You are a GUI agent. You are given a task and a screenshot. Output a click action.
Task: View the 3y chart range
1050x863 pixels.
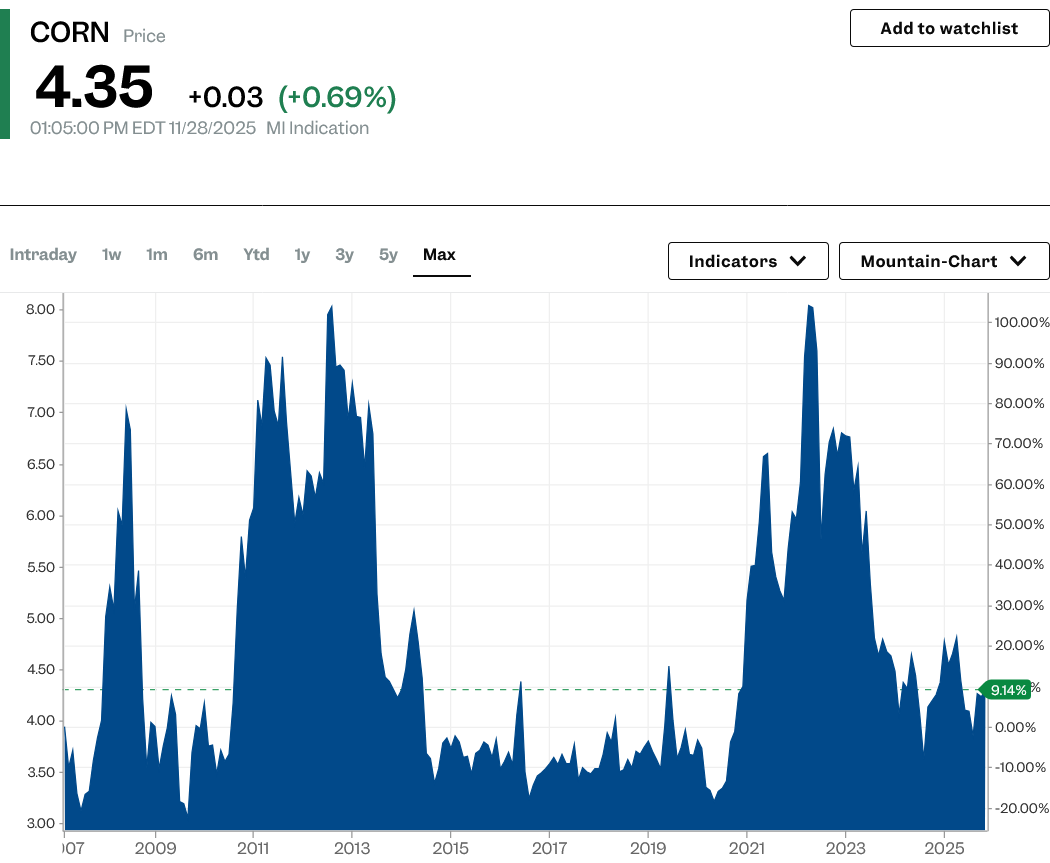click(344, 255)
